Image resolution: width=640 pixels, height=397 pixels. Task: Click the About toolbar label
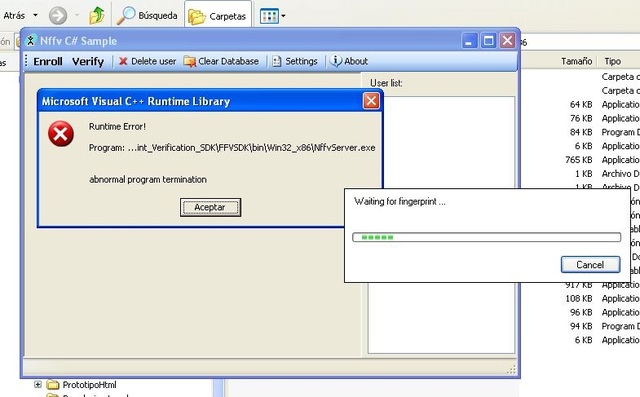tap(356, 61)
